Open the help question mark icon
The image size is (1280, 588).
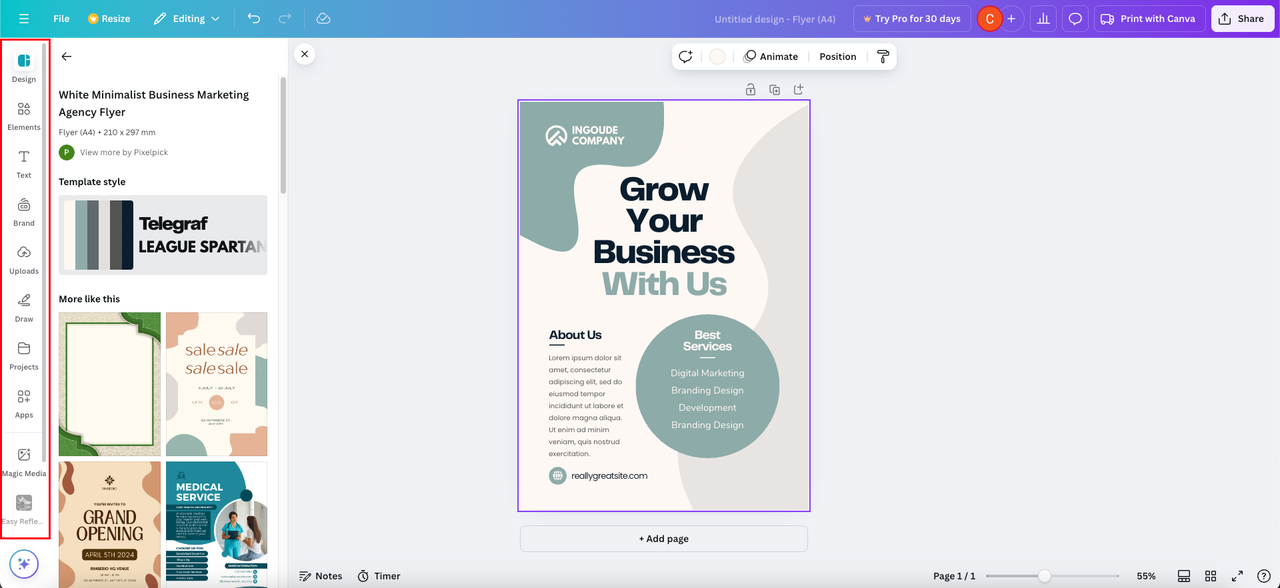1263,576
